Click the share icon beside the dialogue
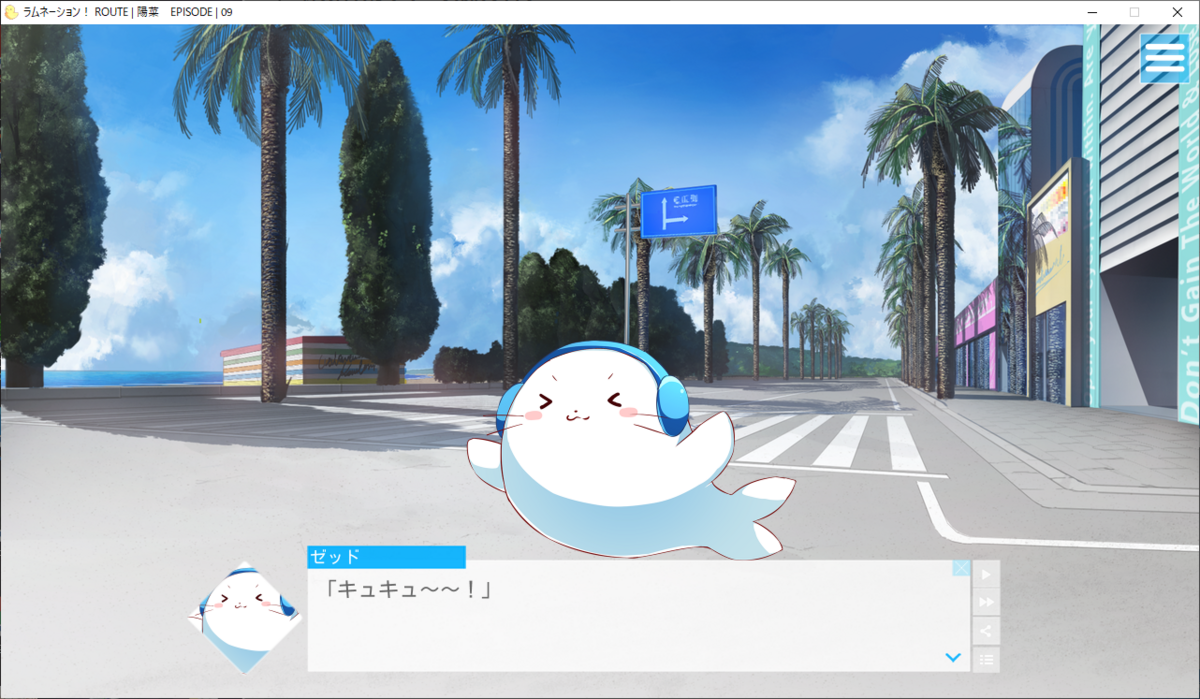Viewport: 1200px width, 699px height. pyautogui.click(x=986, y=630)
